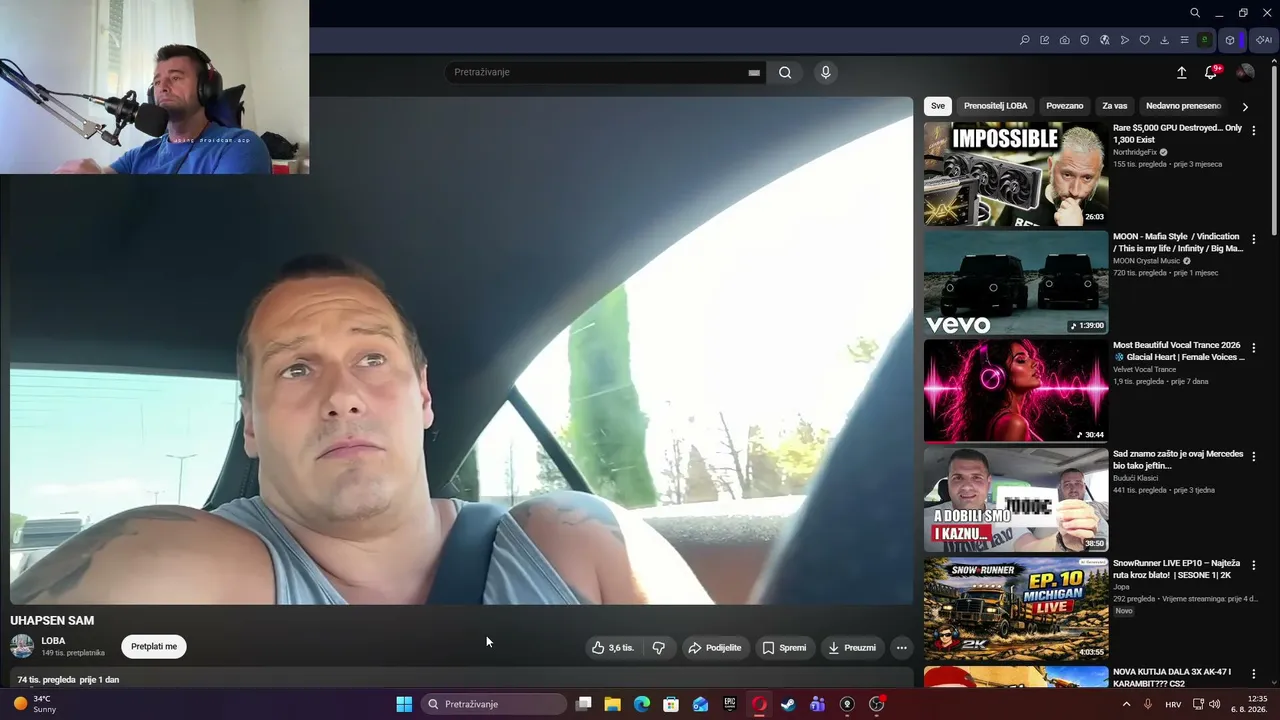
Task: Click the page vertical scrollbar
Action: (1275, 150)
